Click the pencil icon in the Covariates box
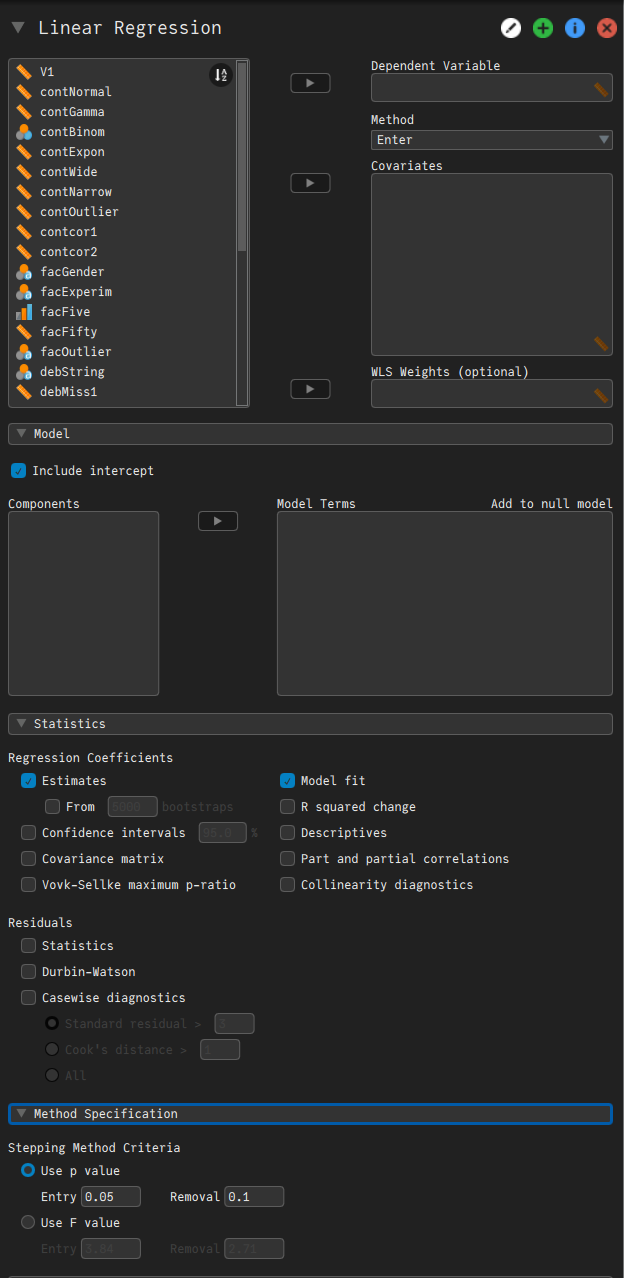The image size is (624, 1278). click(601, 344)
